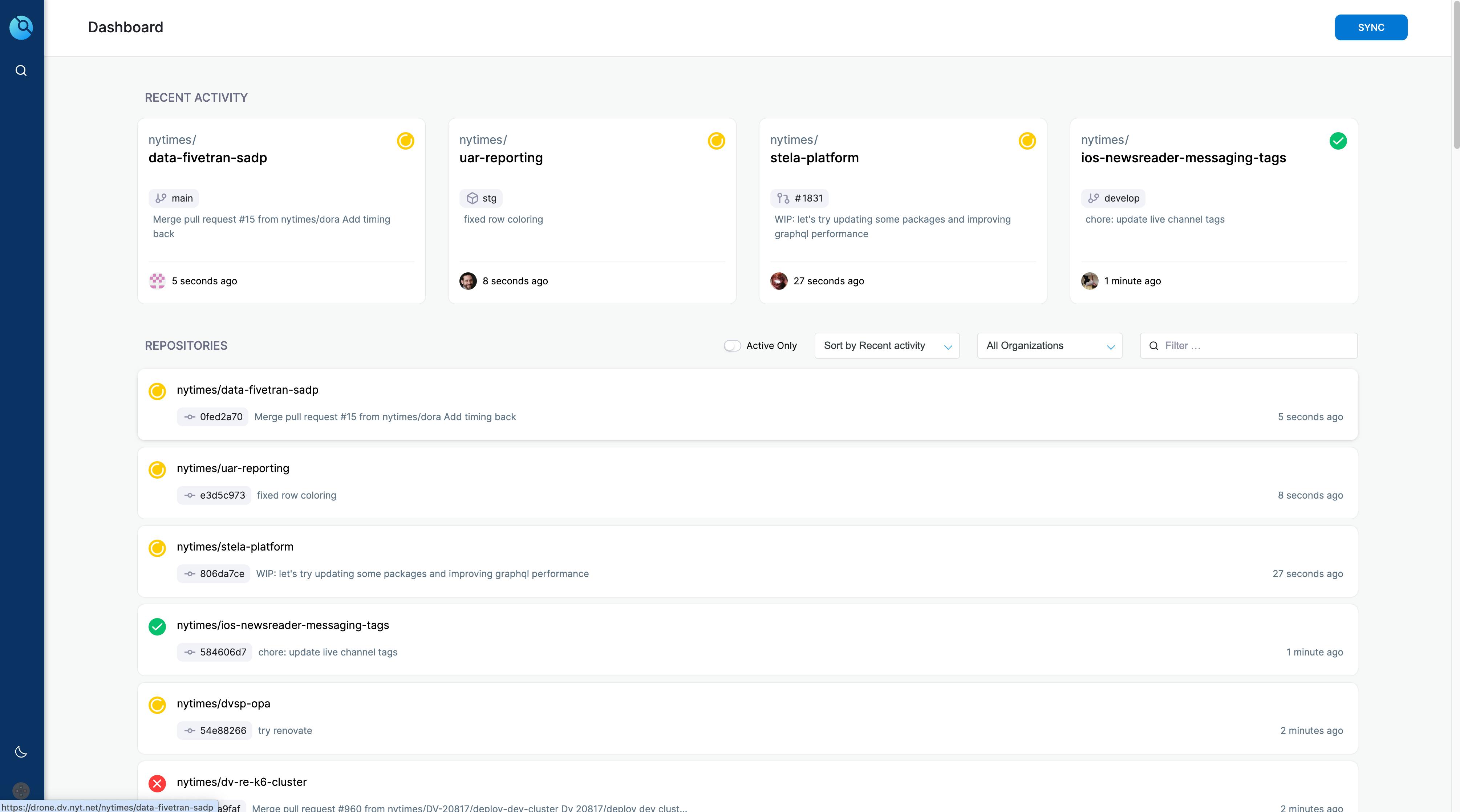The image size is (1460, 812).
Task: Open nytimes/uar-reporting repository name in list
Action: click(233, 468)
